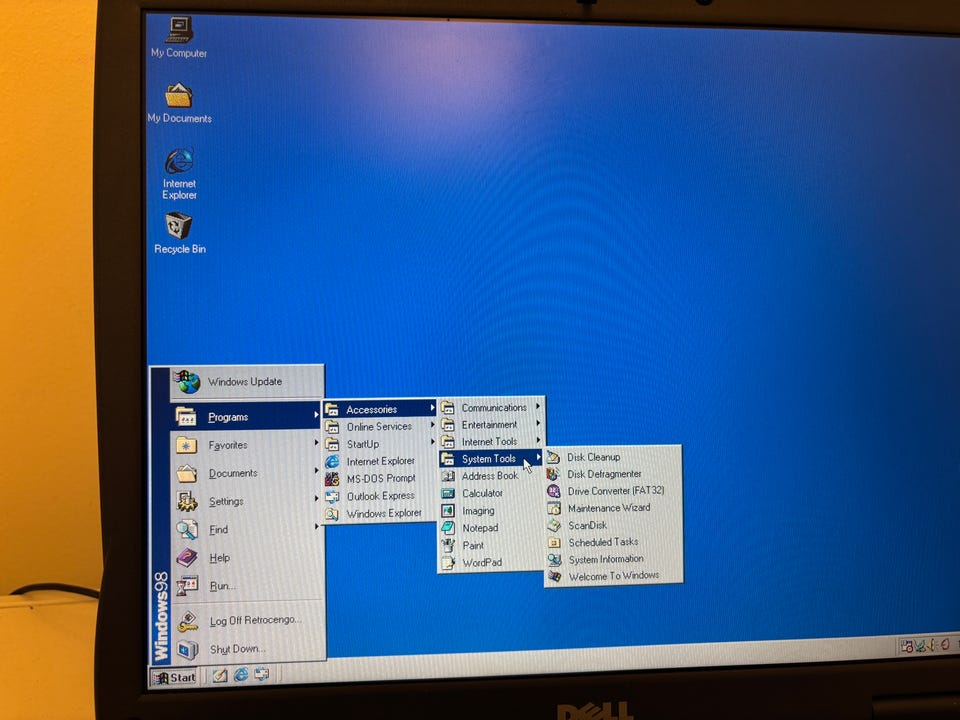This screenshot has height=720, width=960.
Task: Click the System Information icon
Action: [555, 560]
